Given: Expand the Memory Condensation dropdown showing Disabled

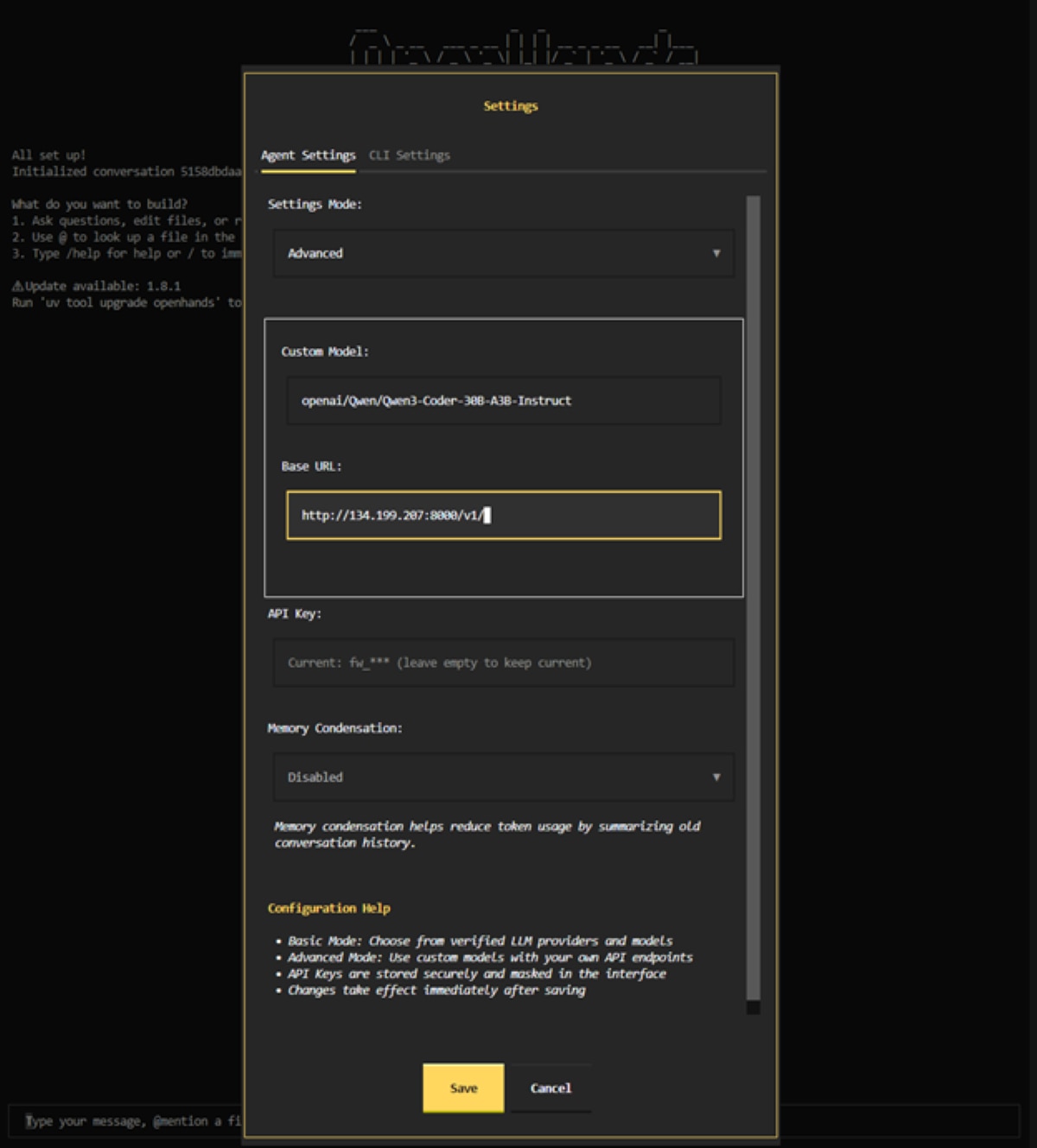Looking at the screenshot, I should tap(503, 777).
